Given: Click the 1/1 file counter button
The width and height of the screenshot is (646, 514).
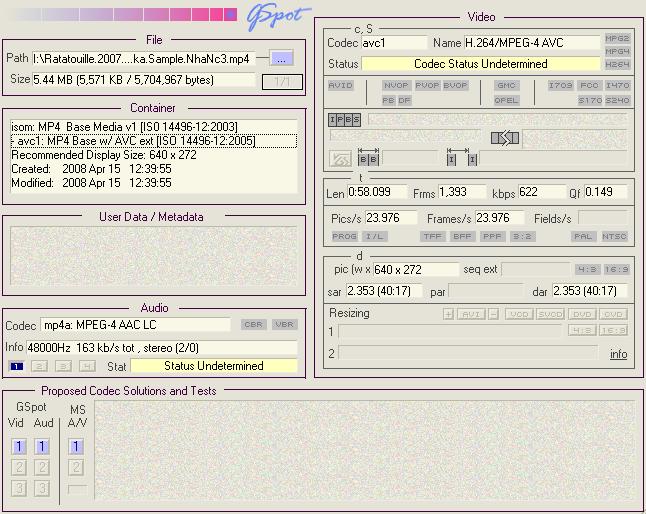Looking at the screenshot, I should pyautogui.click(x=282, y=82).
